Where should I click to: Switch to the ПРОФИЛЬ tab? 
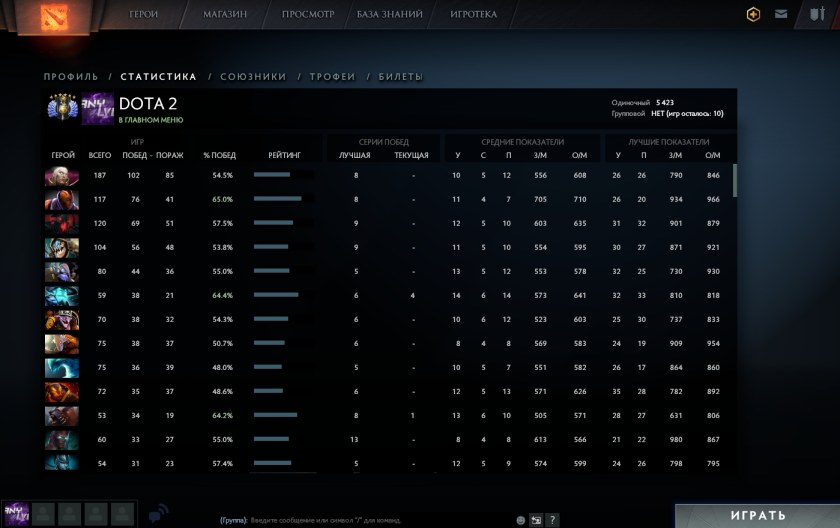71,77
